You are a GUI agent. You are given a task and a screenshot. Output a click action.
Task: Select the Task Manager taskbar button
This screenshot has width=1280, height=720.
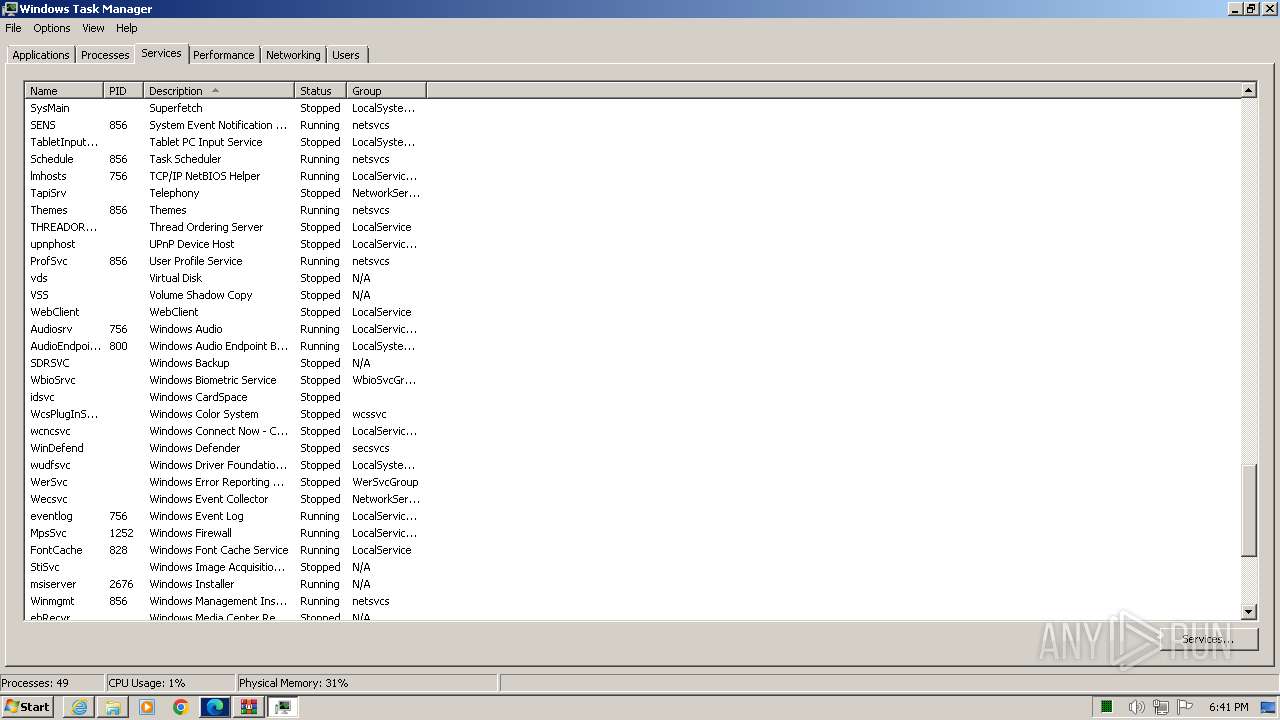click(283, 707)
